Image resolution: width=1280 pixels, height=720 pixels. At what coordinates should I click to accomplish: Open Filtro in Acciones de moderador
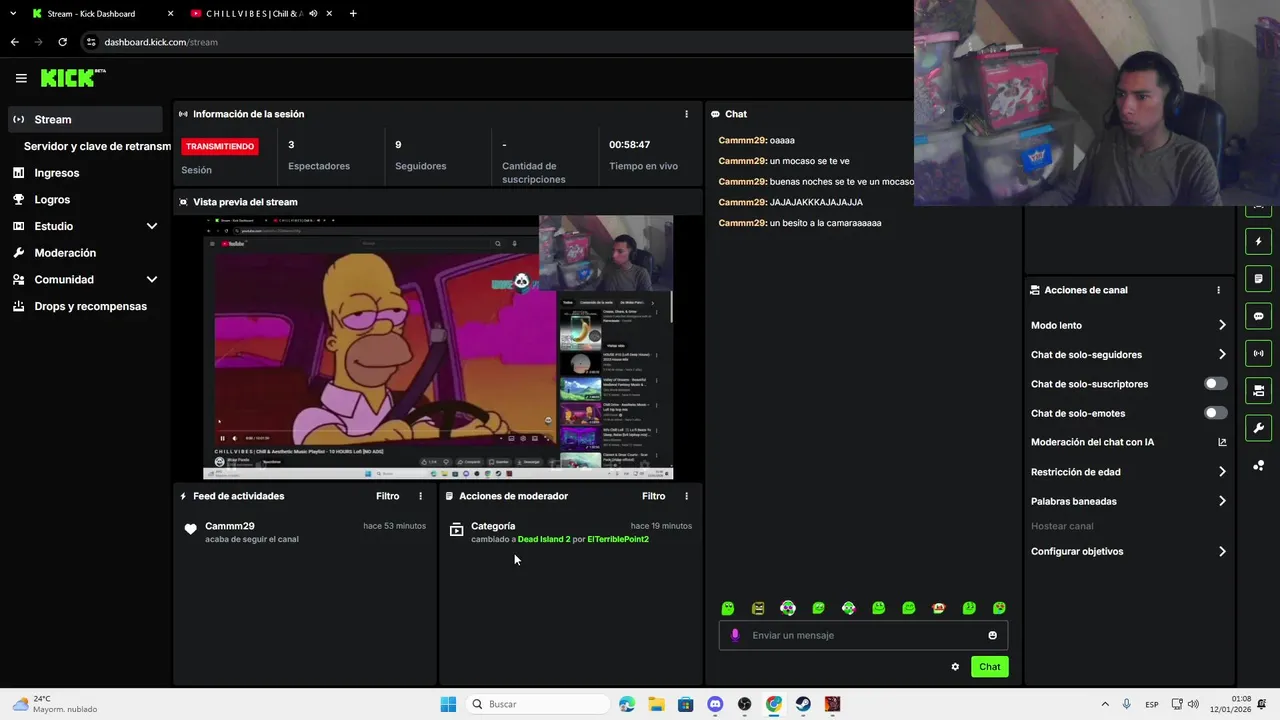653,496
